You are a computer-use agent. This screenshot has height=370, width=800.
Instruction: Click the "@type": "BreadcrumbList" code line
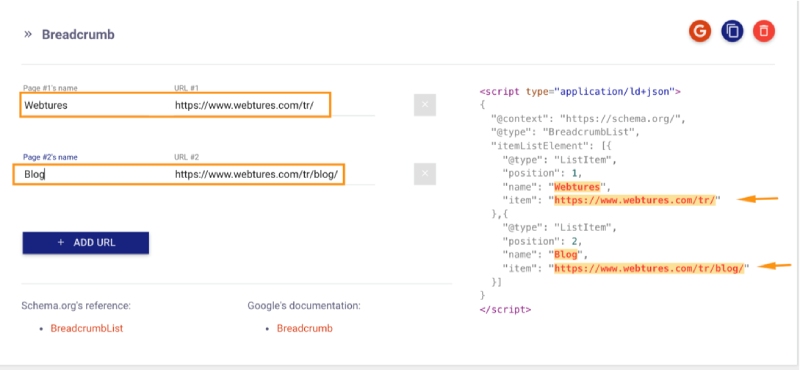(x=565, y=132)
